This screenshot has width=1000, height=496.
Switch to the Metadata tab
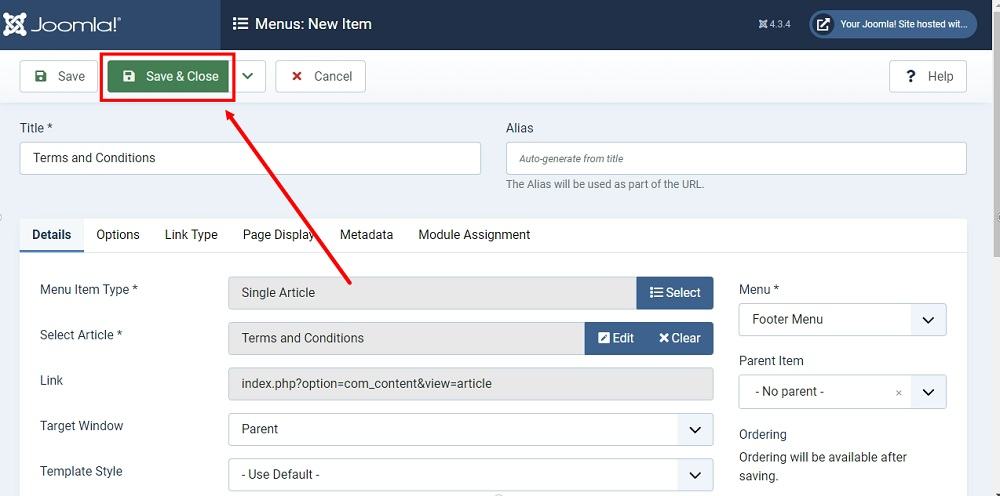[x=366, y=235]
